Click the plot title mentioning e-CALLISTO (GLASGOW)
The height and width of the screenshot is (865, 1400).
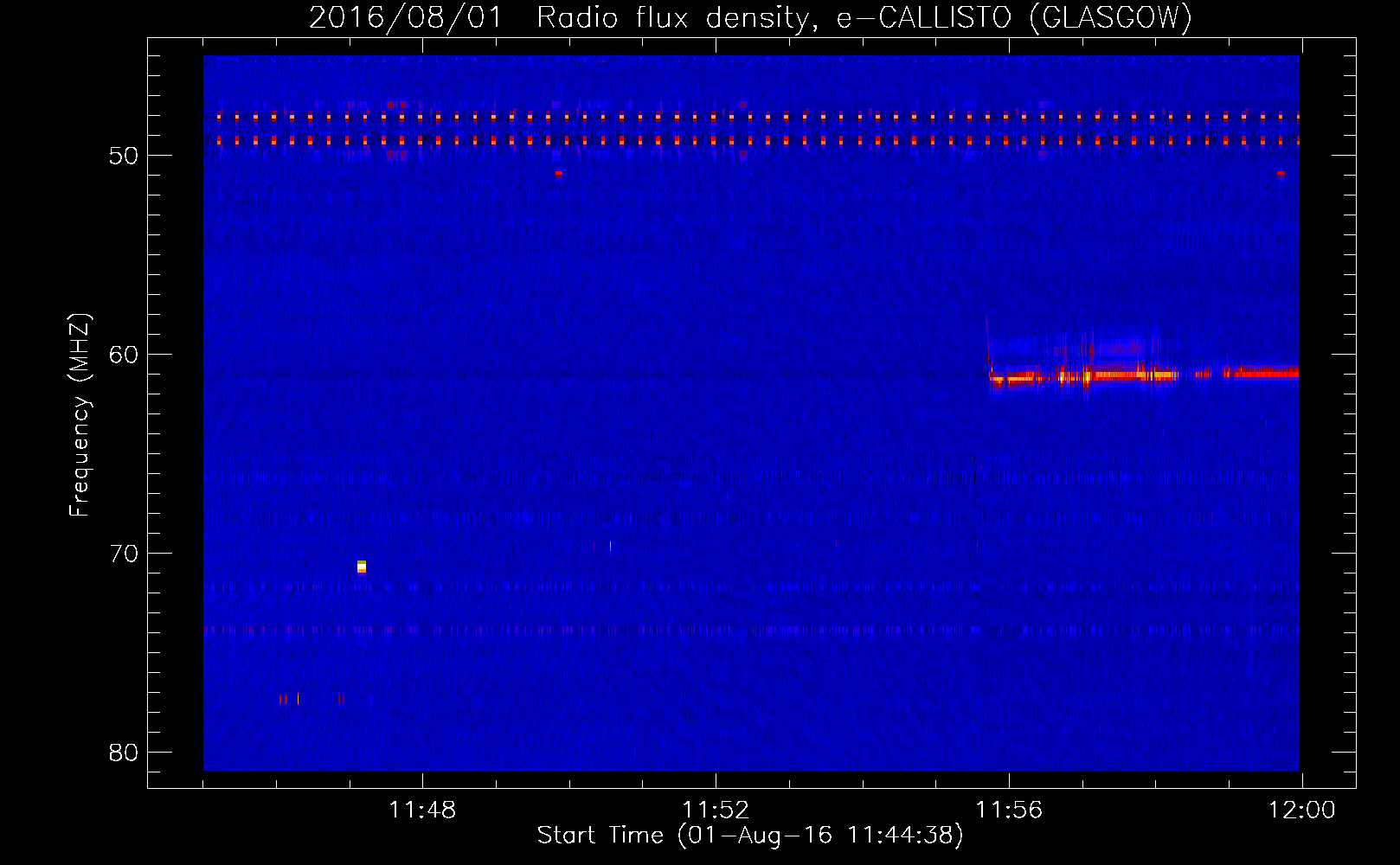point(750,17)
